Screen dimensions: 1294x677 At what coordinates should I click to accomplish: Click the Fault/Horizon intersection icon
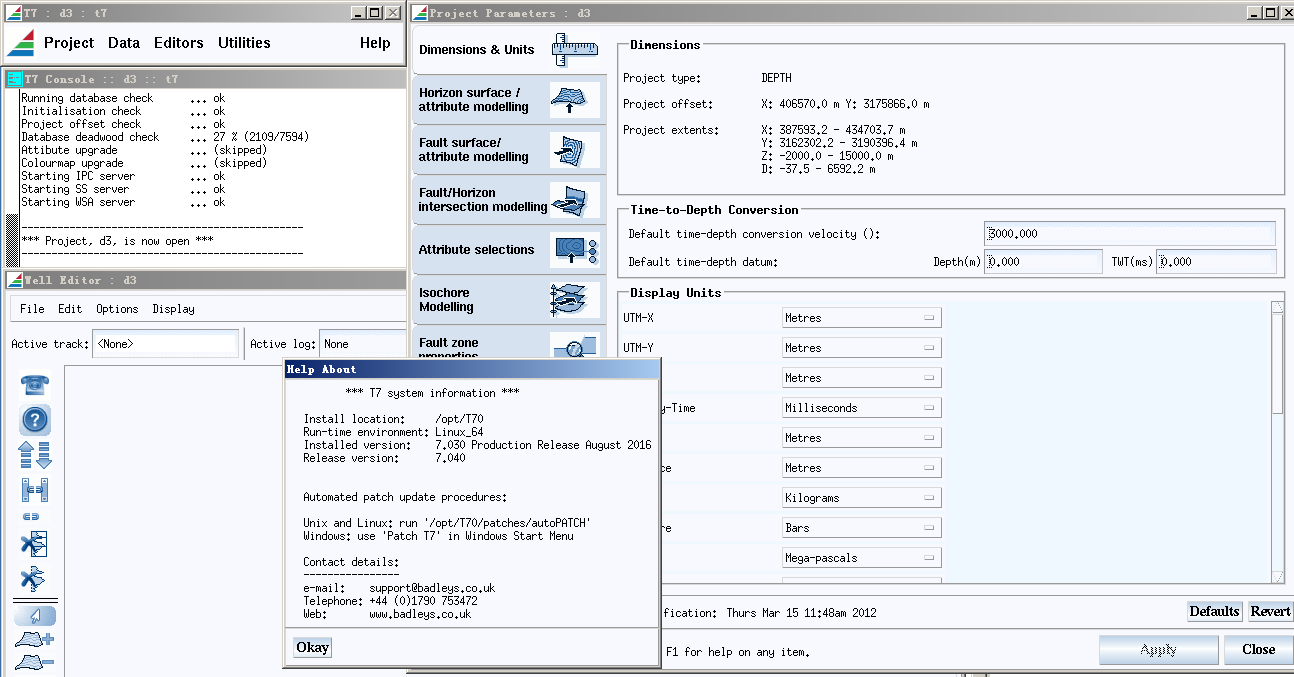click(575, 199)
